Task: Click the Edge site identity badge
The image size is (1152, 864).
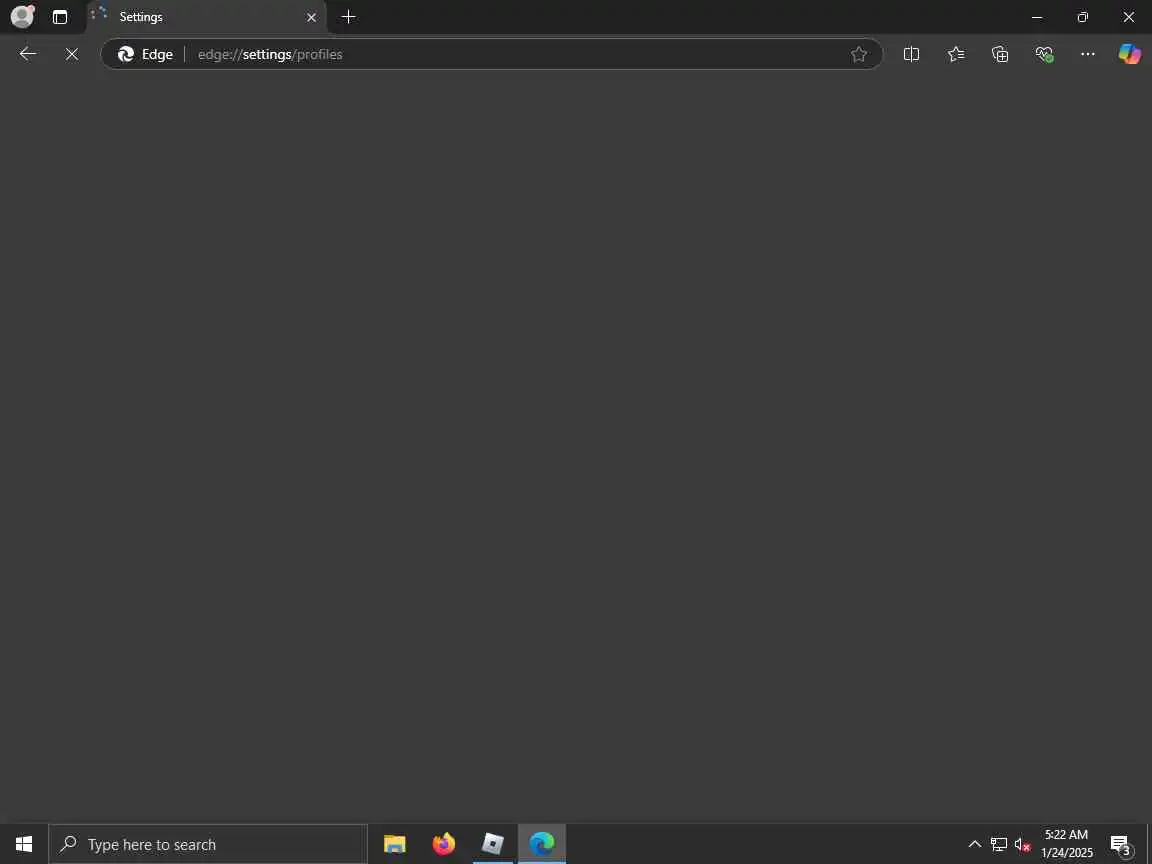Action: tap(145, 54)
